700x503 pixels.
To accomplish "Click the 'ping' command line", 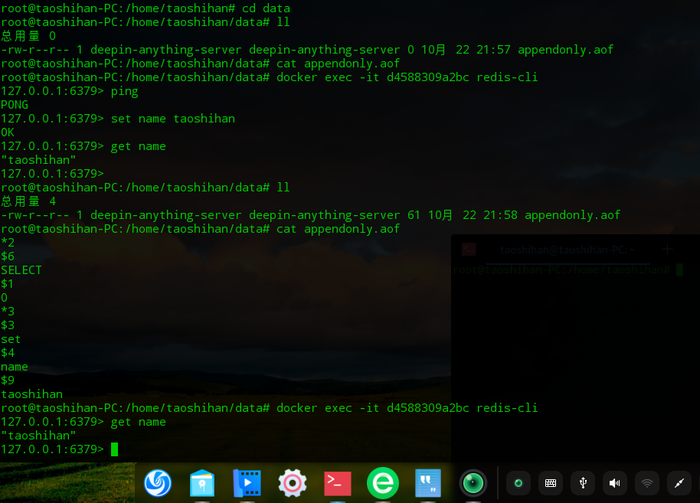I will pyautogui.click(x=70, y=91).
